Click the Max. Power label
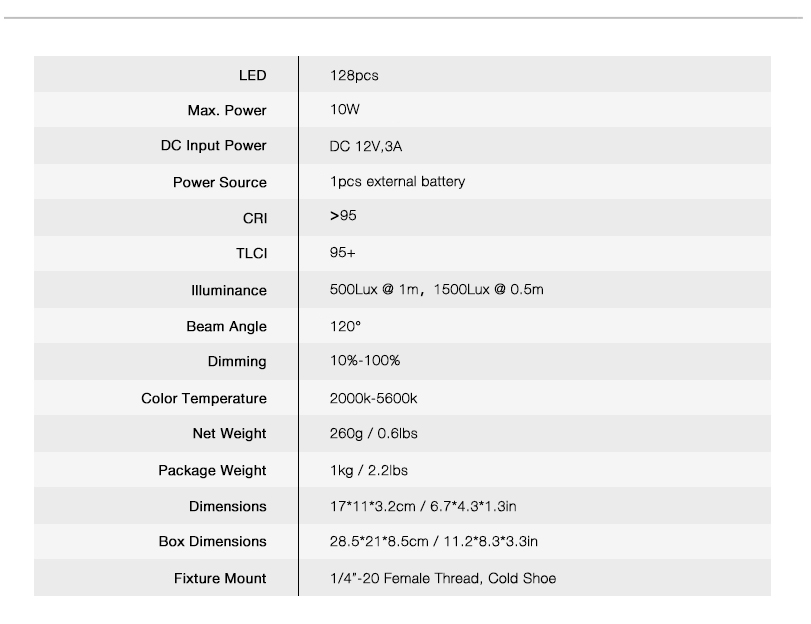 click(227, 110)
